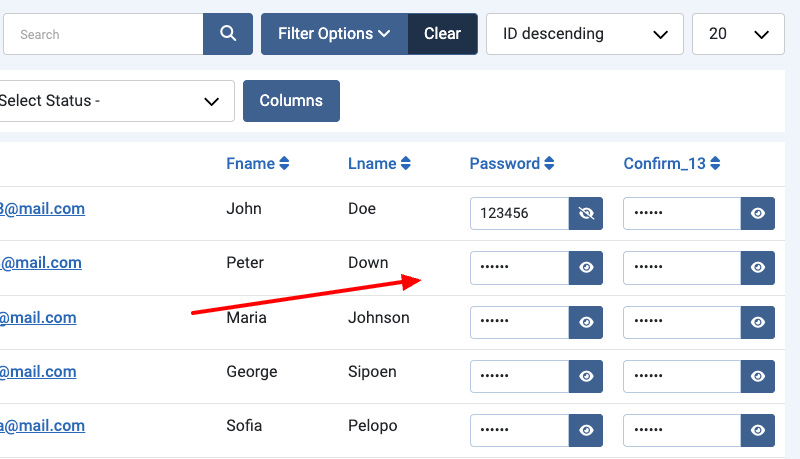Click the Columns button

pyautogui.click(x=291, y=101)
